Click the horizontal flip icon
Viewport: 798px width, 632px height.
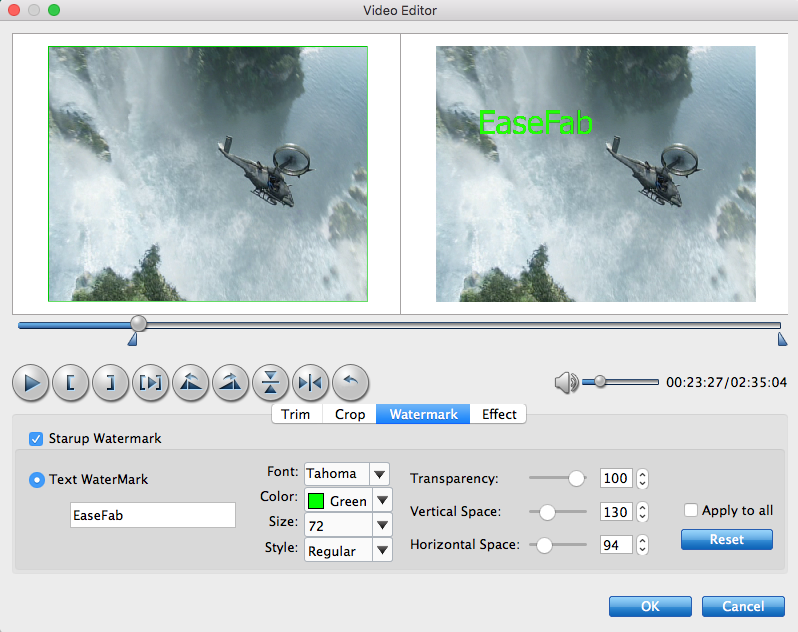click(311, 382)
